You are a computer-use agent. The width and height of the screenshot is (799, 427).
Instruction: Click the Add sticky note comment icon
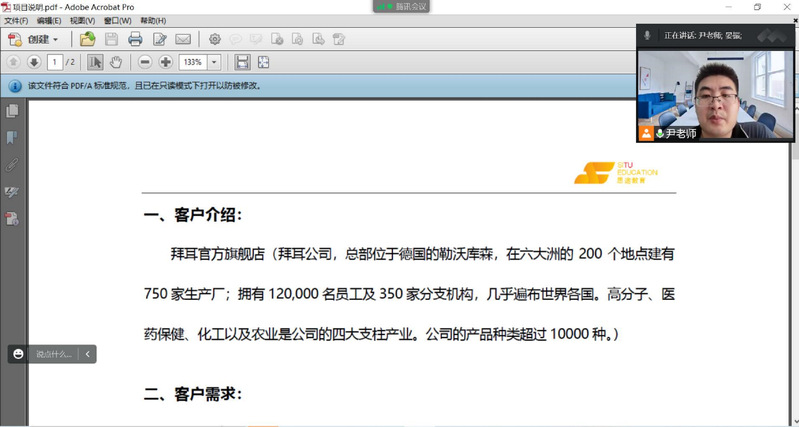(x=235, y=39)
